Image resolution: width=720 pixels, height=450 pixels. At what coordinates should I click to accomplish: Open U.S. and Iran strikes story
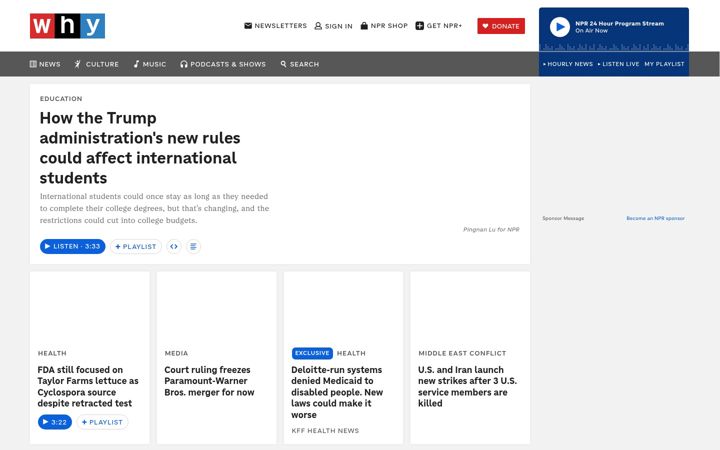click(467, 387)
